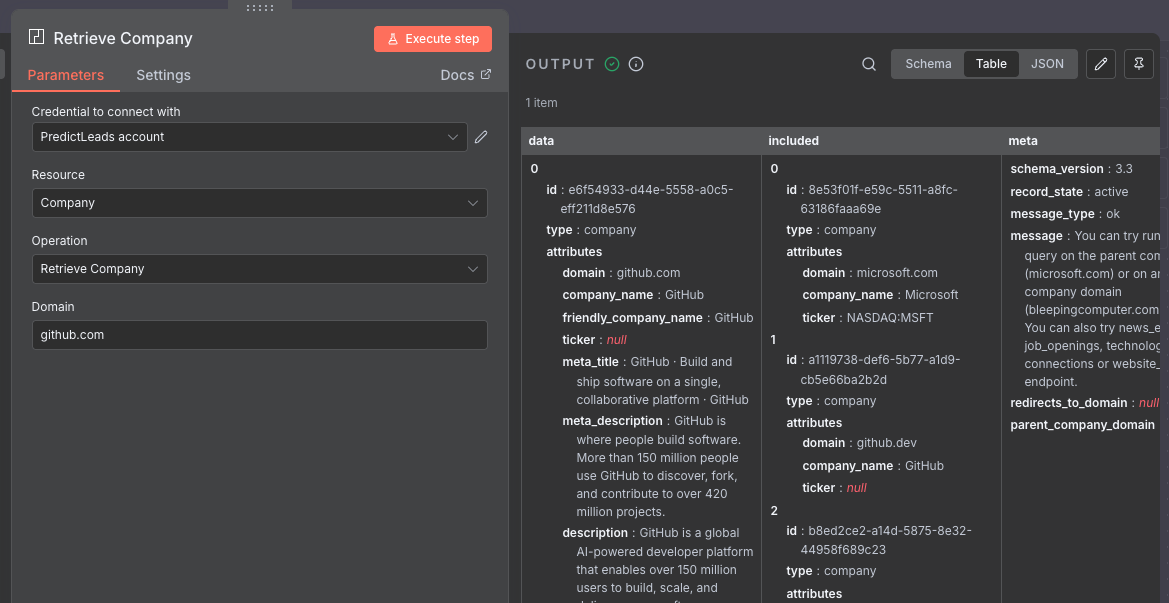Screen dimensions: 1169x603
Task: Click the parent_company_domain row
Action: pyautogui.click(x=1083, y=425)
